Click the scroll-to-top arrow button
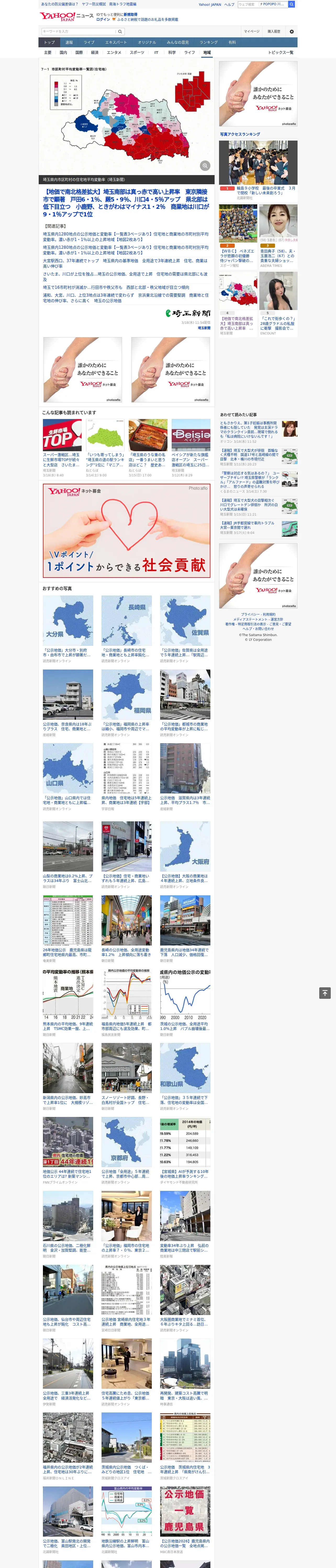Viewport: 336px width, 1568px height. [325, 993]
